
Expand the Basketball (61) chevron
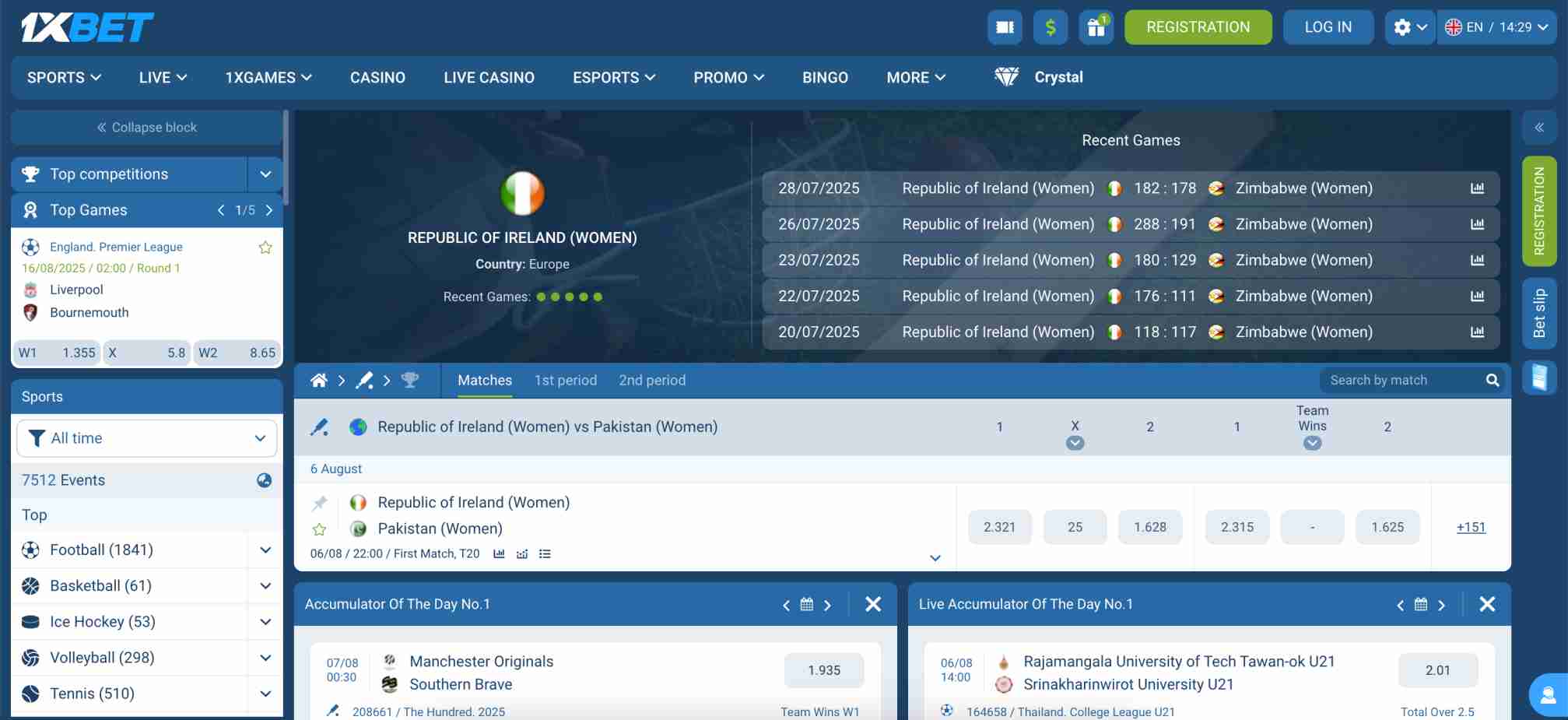tap(265, 586)
